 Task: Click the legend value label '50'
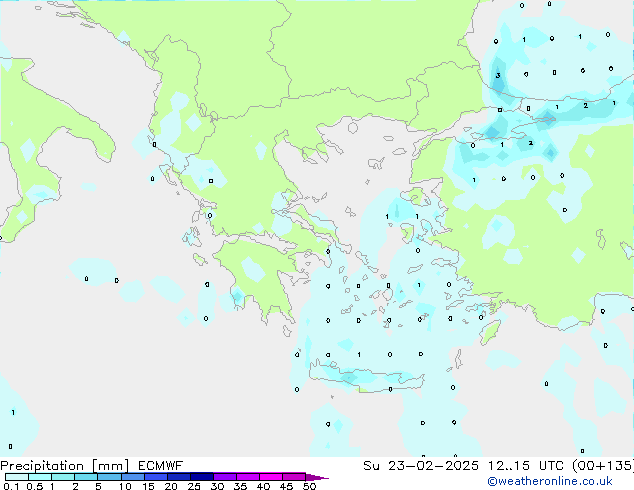coord(309,486)
